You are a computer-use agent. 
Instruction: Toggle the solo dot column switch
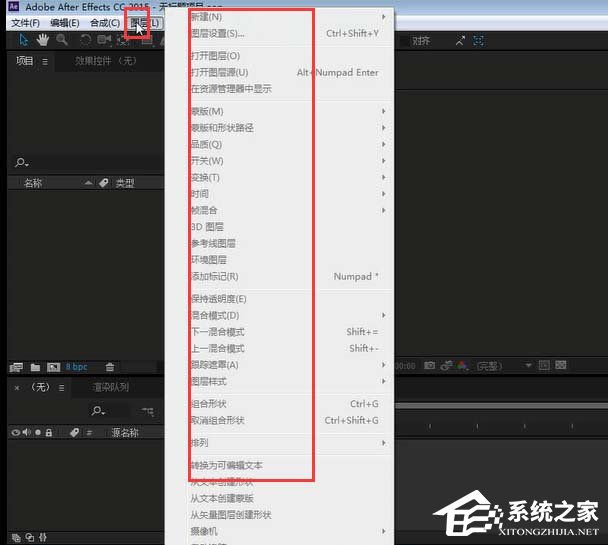38,433
